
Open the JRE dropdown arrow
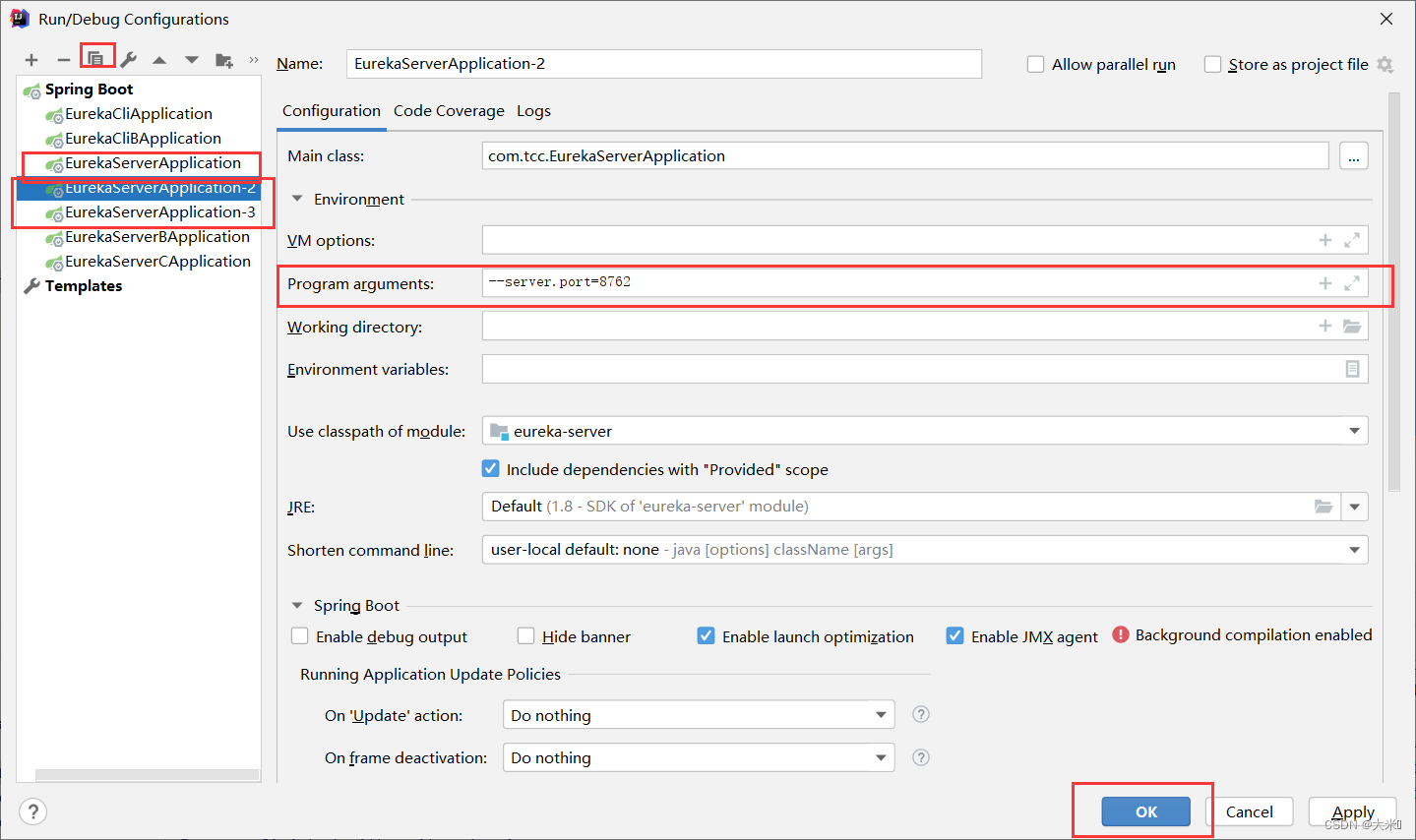coord(1355,507)
